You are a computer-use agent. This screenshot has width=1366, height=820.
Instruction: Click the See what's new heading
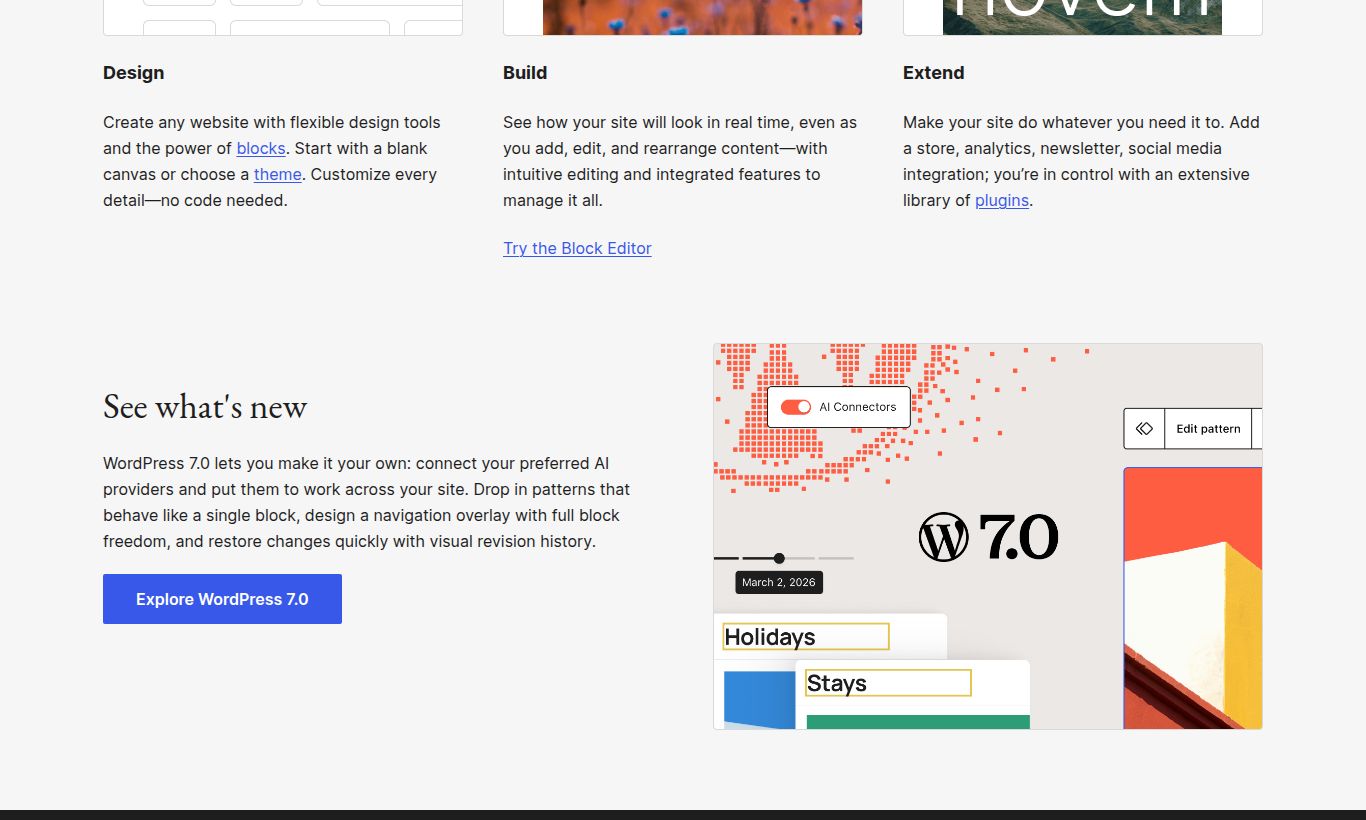click(205, 406)
